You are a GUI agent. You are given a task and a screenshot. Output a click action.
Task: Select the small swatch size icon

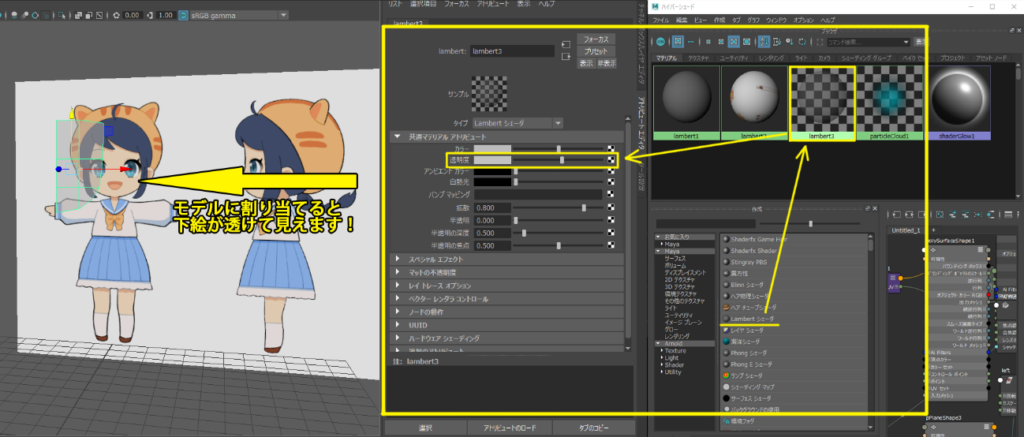click(x=709, y=41)
